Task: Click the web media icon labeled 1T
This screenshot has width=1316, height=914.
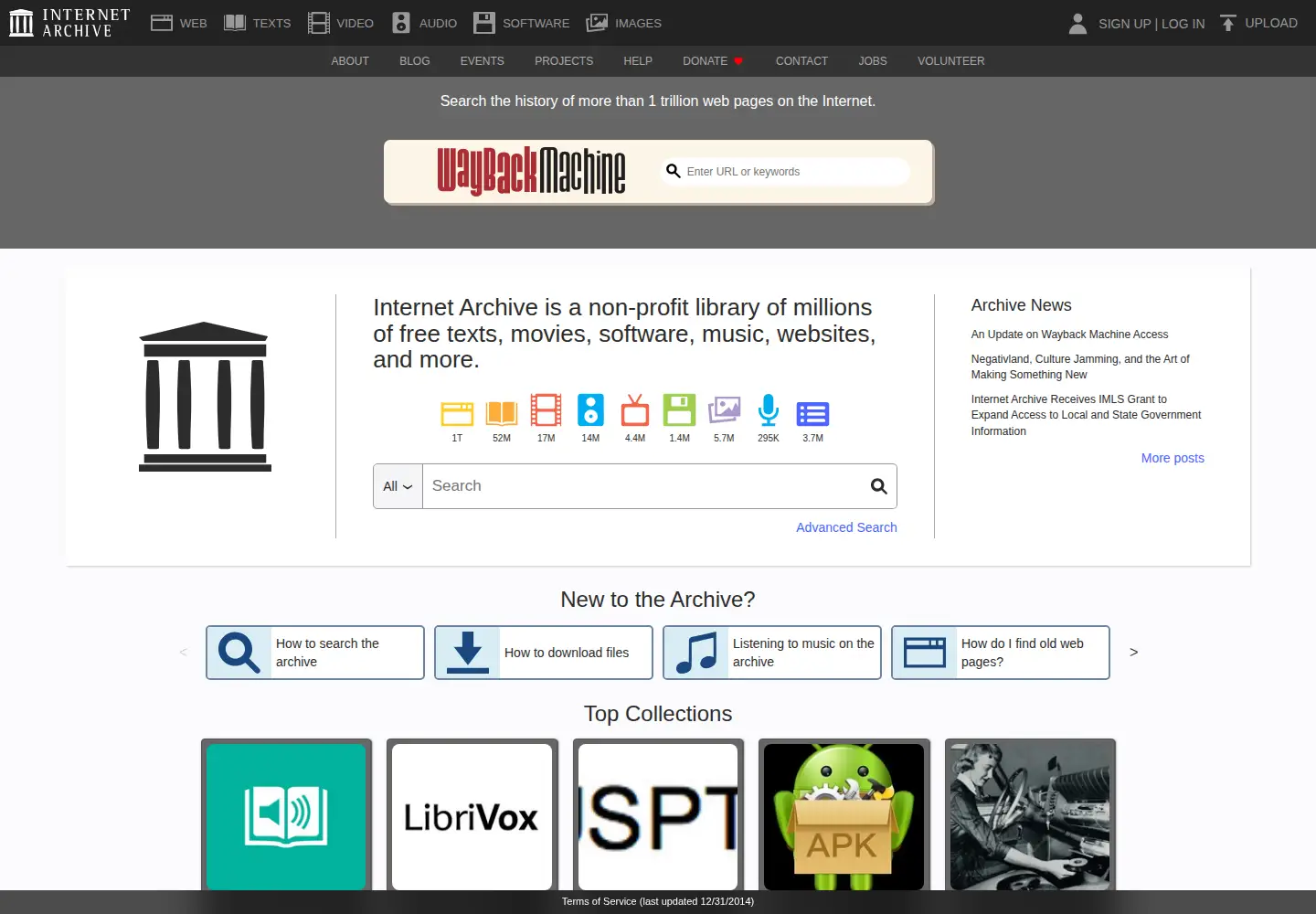Action: click(x=457, y=413)
